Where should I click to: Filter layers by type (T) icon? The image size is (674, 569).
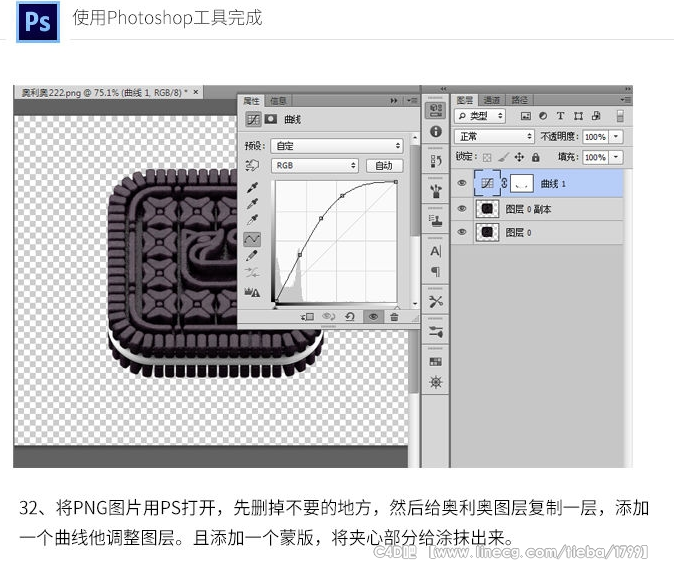click(560, 116)
